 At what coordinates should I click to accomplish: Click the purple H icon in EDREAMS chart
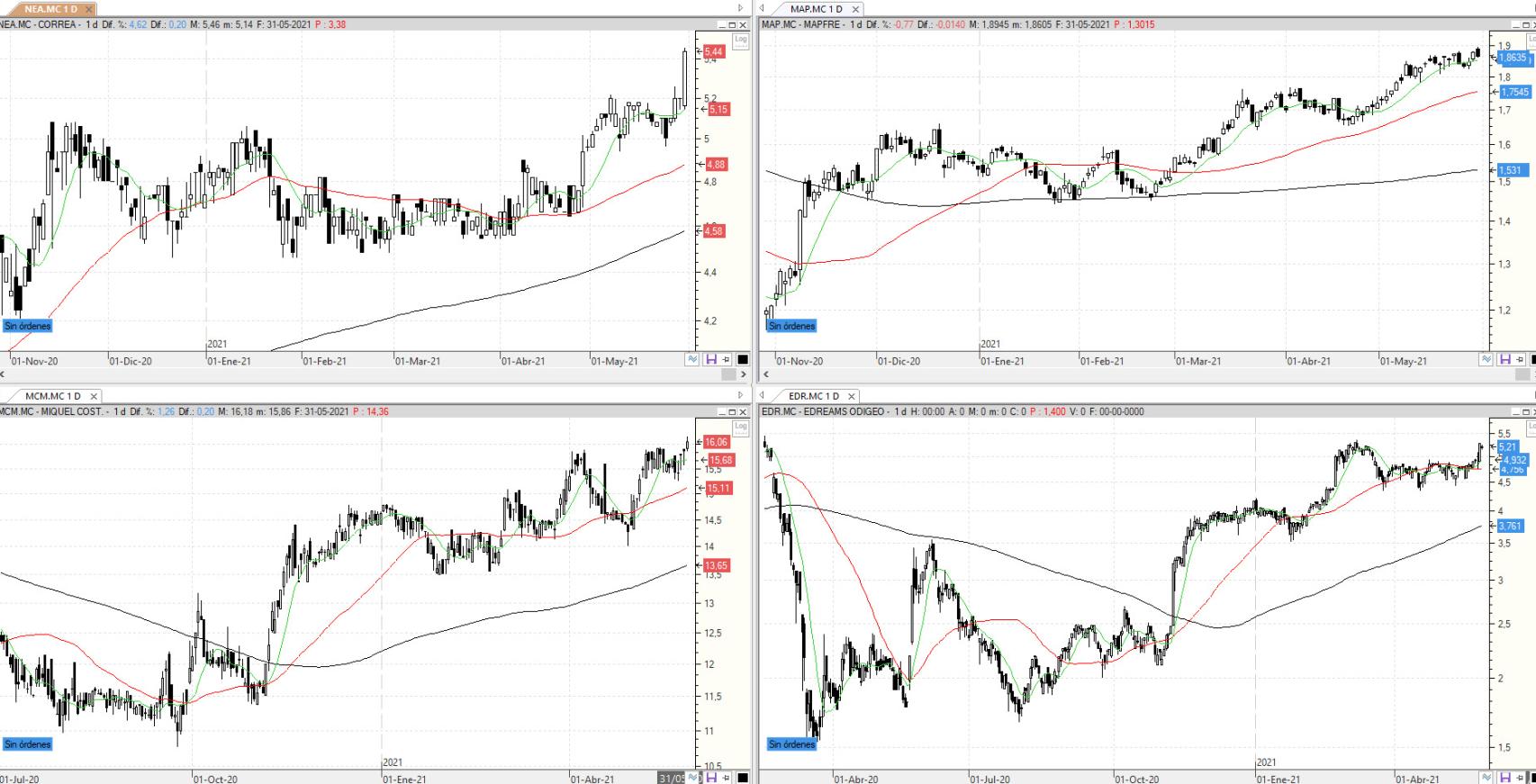click(x=1504, y=777)
